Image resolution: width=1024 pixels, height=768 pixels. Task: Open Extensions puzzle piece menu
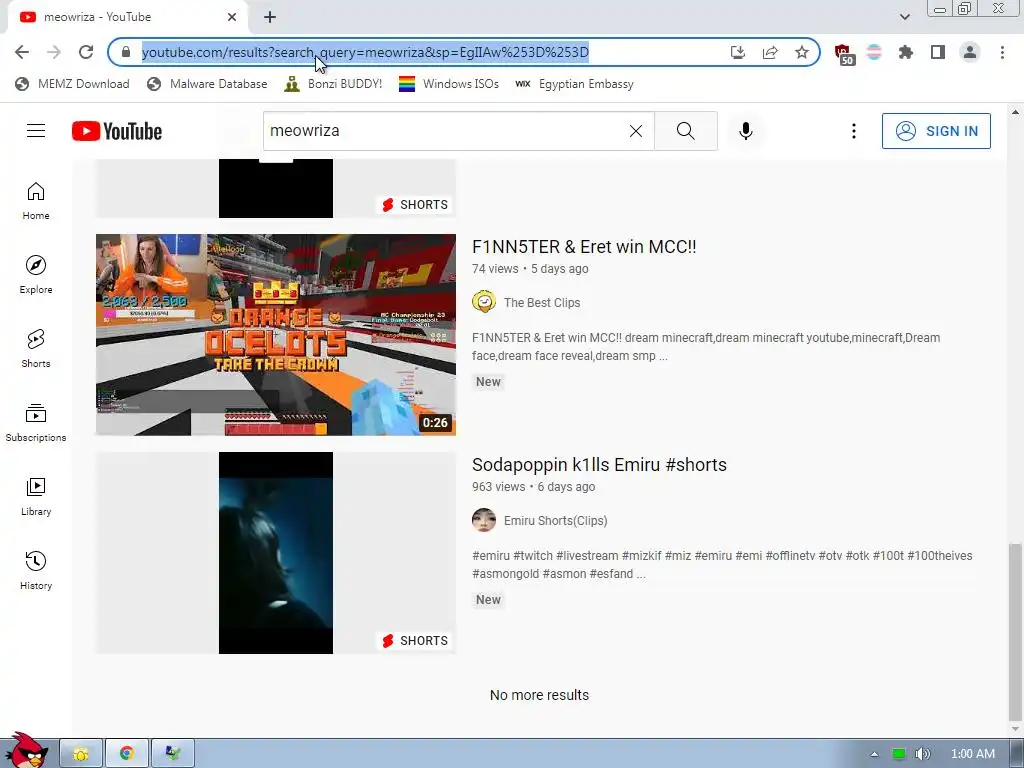(x=906, y=52)
